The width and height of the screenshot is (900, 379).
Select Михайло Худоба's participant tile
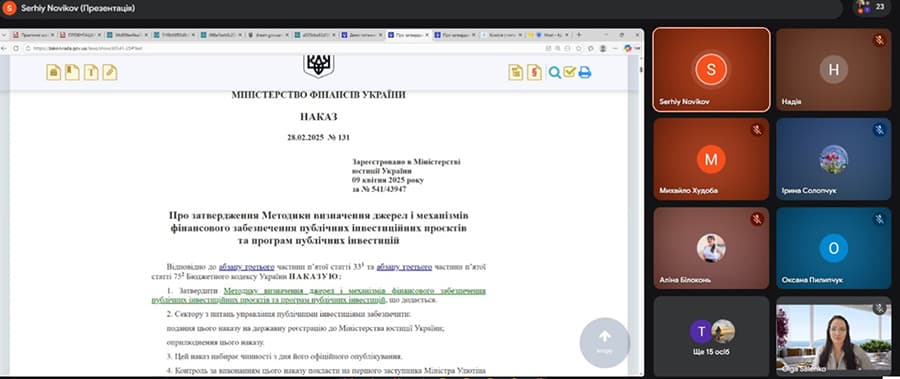coord(711,159)
